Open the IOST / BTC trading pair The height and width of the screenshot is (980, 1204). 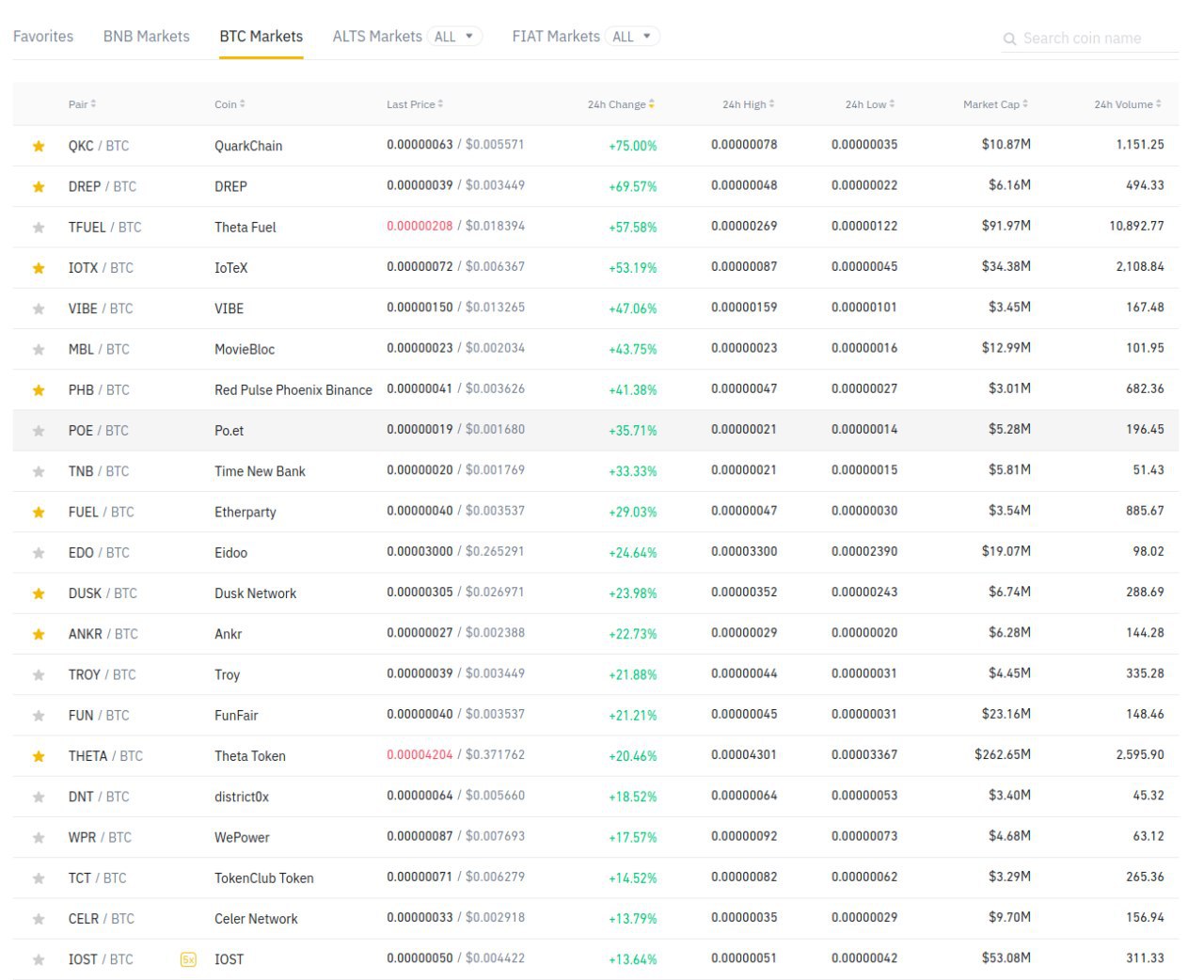[101, 959]
